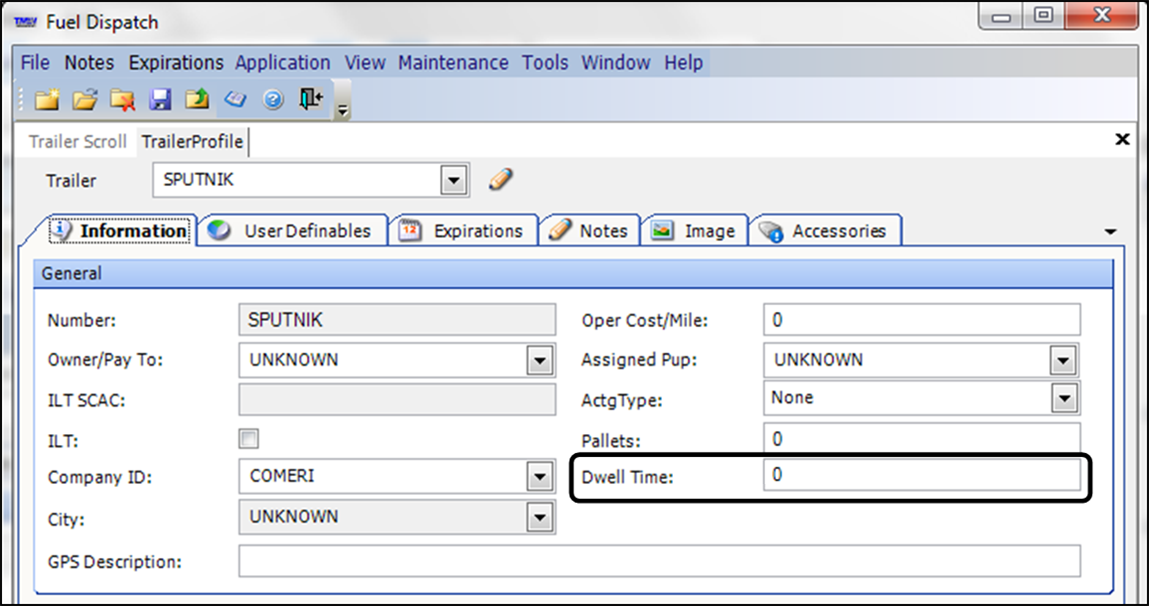
Task: Switch to the User Definables tab
Action: click(294, 231)
